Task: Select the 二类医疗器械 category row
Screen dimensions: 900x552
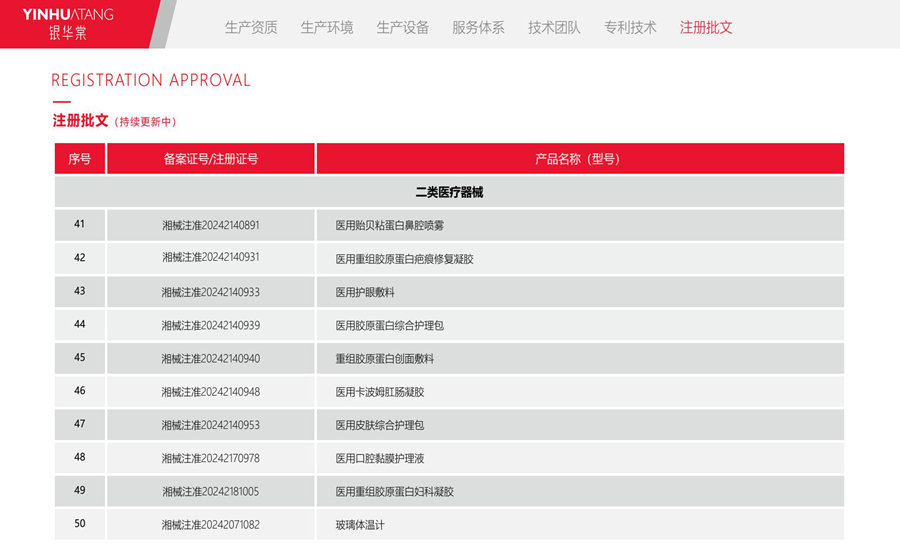Action: click(x=449, y=192)
